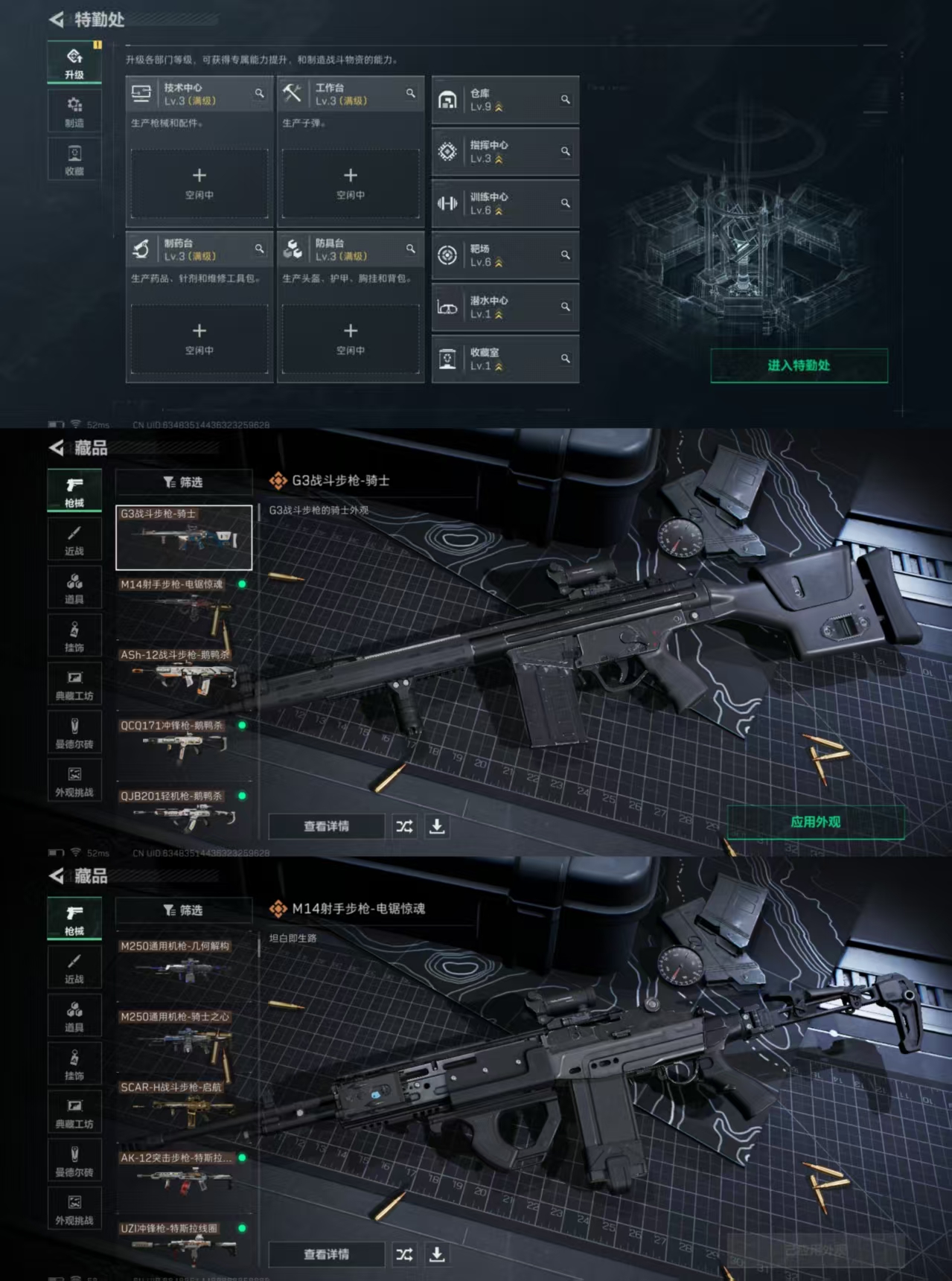Viewport: 952px width, 1281px height.
Task: Select M14射手步枪-电锯惊魂 skin thumbnail
Action: (x=184, y=608)
